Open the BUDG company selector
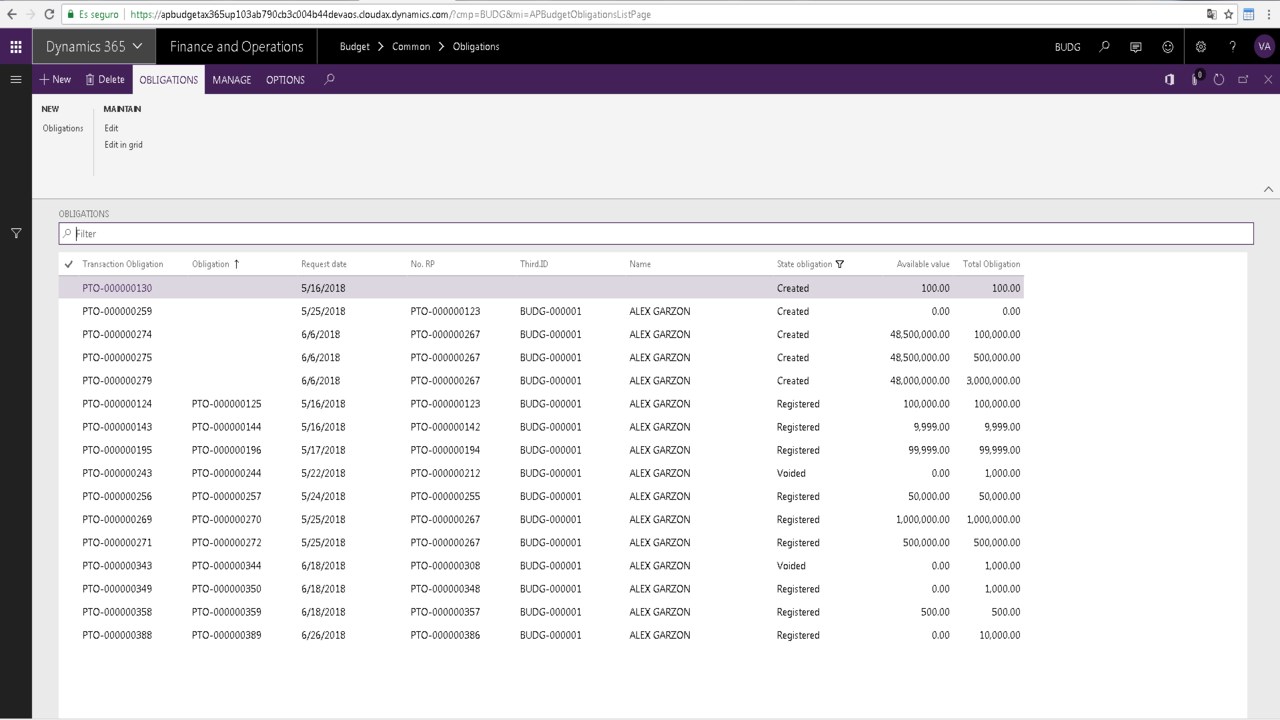1280x720 pixels. [1067, 47]
